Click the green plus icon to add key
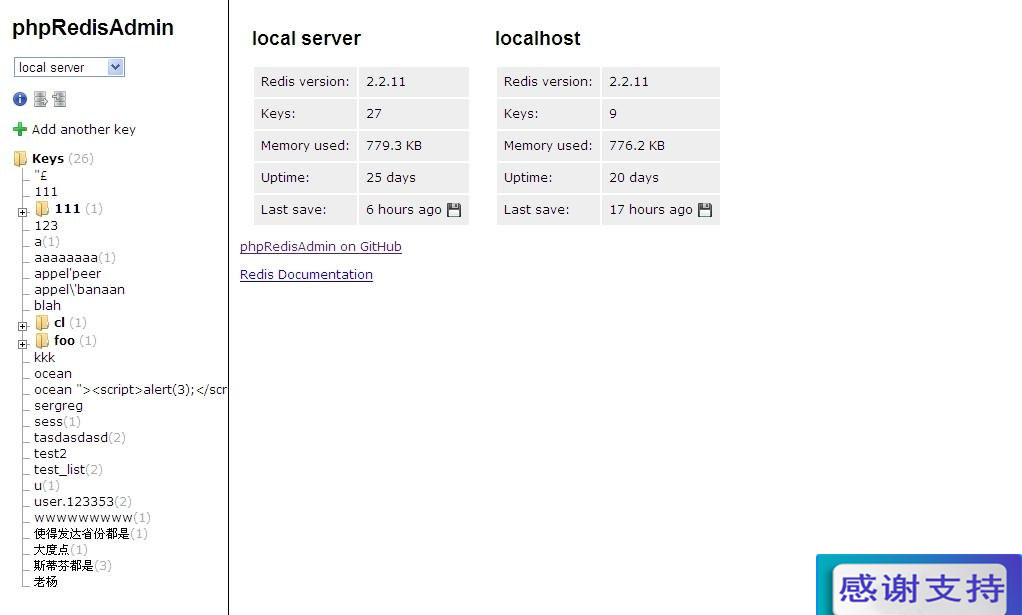Screen dimensions: 1022x615 coord(20,129)
